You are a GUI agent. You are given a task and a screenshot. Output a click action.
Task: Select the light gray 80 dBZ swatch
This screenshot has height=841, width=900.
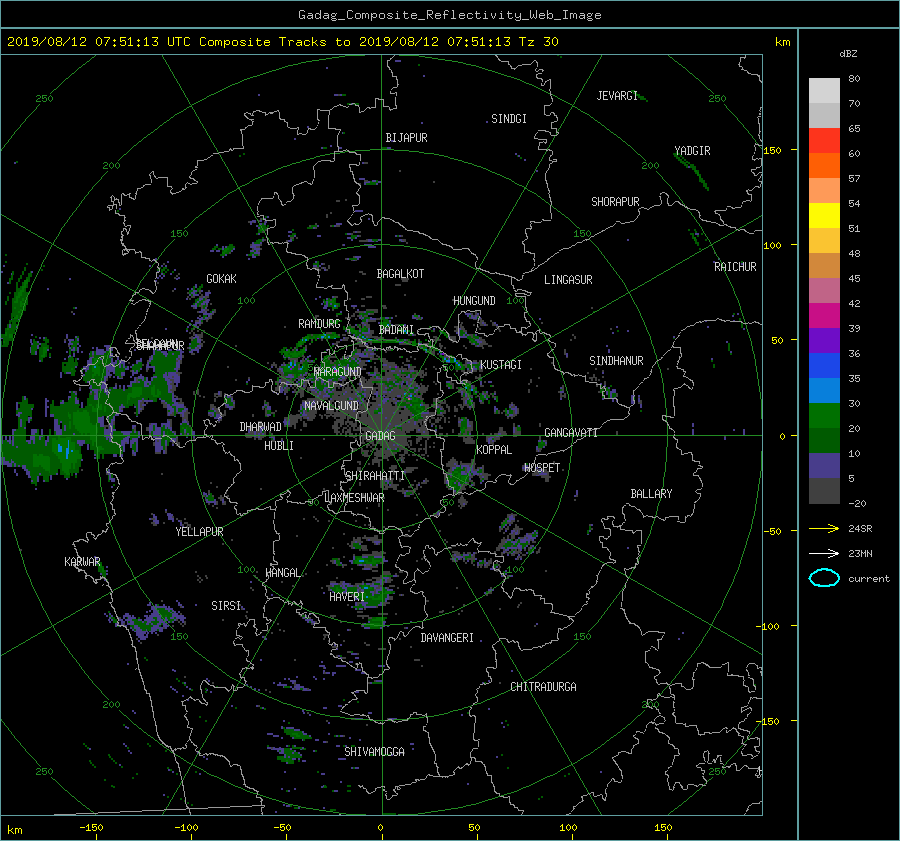[824, 90]
